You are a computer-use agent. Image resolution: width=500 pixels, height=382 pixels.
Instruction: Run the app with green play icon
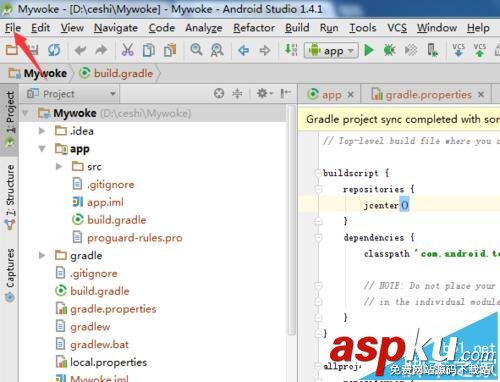(369, 50)
